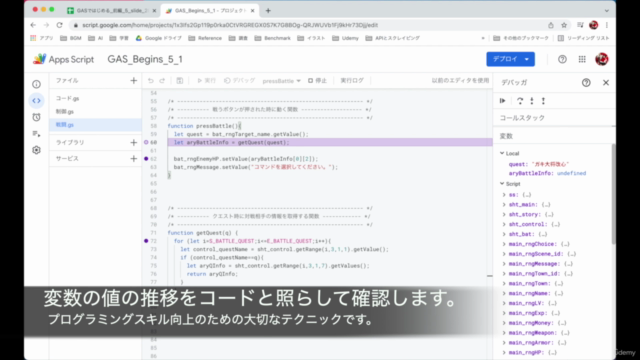Open Google apps grid icon
Screen dimensions: 640x360
[582, 59]
